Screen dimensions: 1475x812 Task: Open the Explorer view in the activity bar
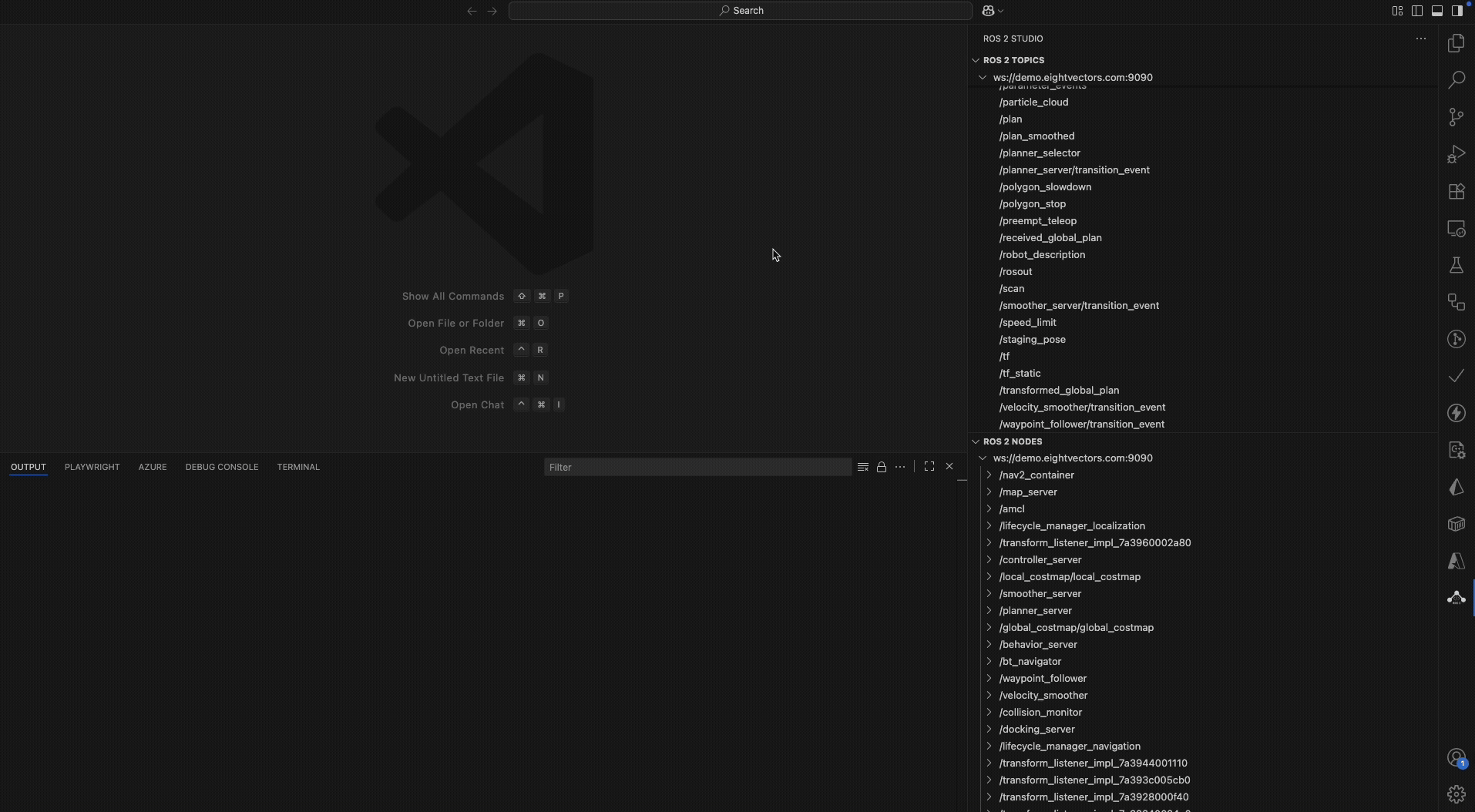(x=1456, y=43)
